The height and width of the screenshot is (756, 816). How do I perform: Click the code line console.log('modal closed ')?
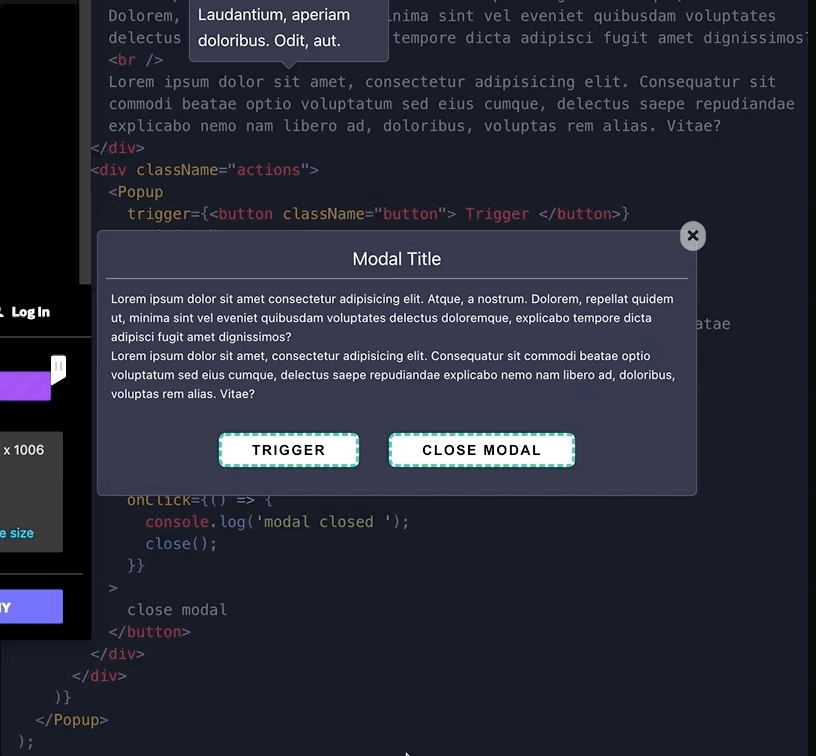277,522
